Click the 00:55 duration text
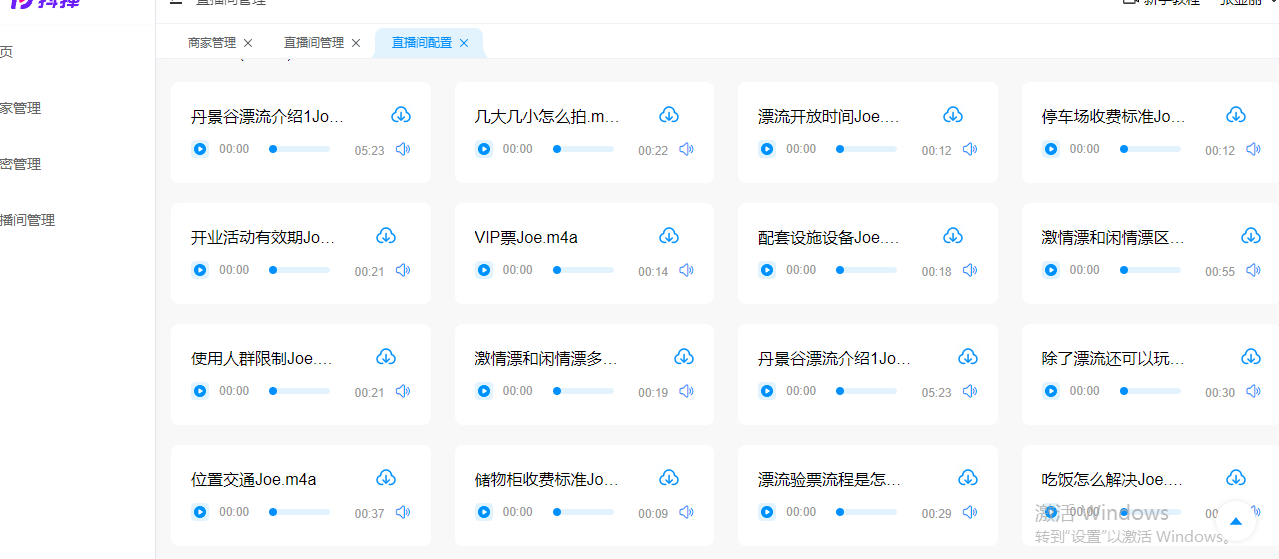Screen dimensions: 1279x559 1220,272
